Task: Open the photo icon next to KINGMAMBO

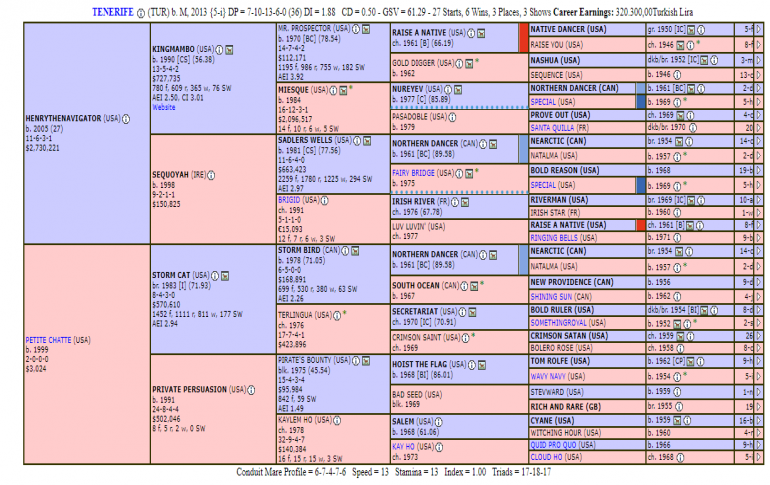Action: [227, 47]
